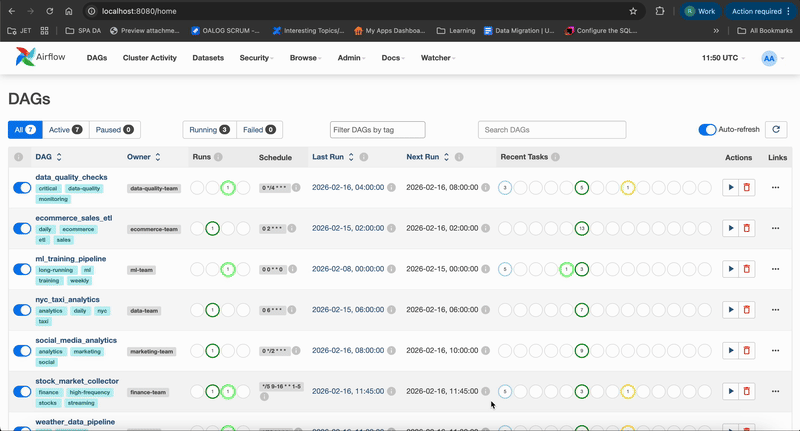Screen dimensions: 800x431
Task: Pause the ecommerce_sales_etl DAG toggle
Action: (x=22, y=229)
